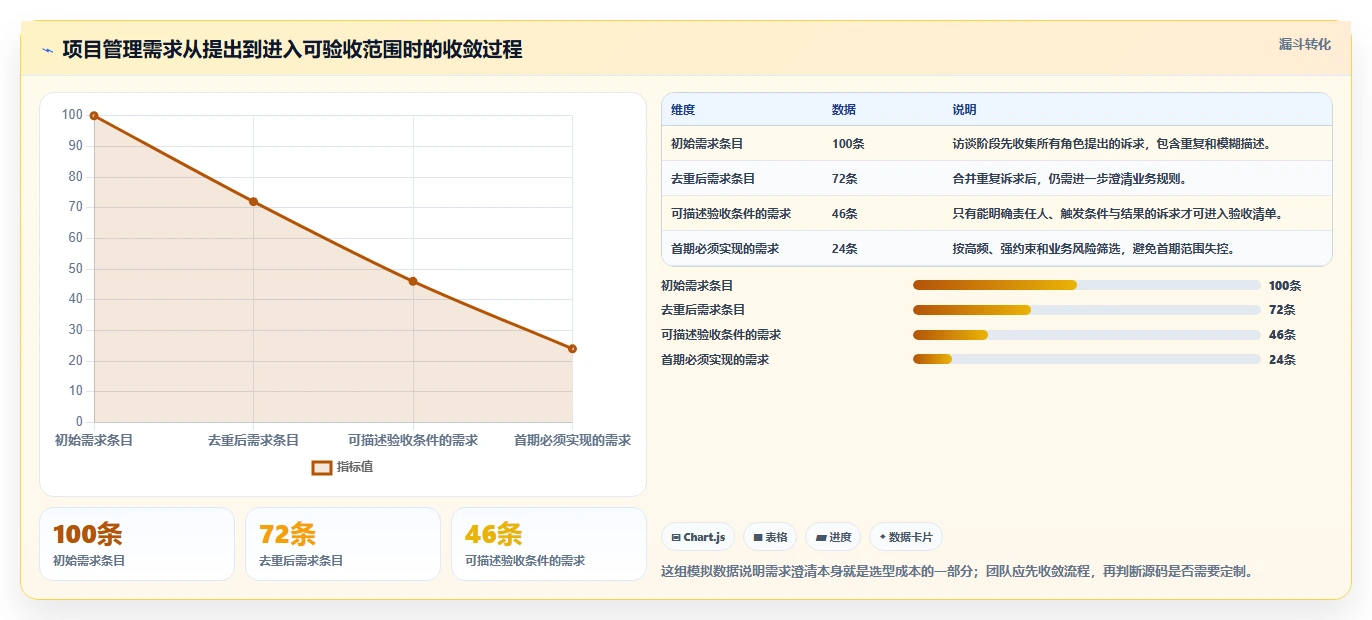1372x620 pixels.
Task: Click the 说明 column header
Action: (x=964, y=110)
